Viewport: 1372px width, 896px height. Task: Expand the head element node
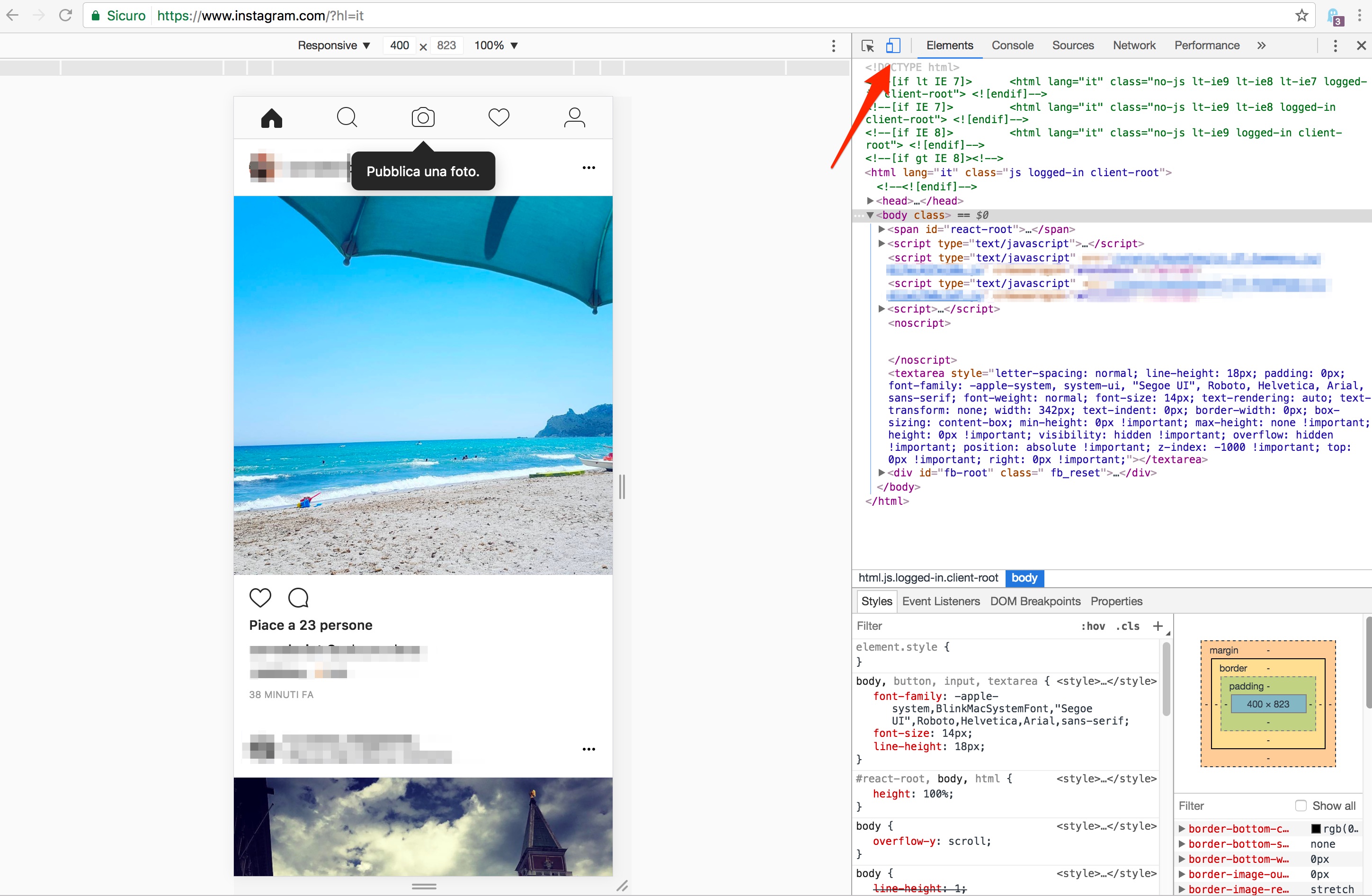870,201
